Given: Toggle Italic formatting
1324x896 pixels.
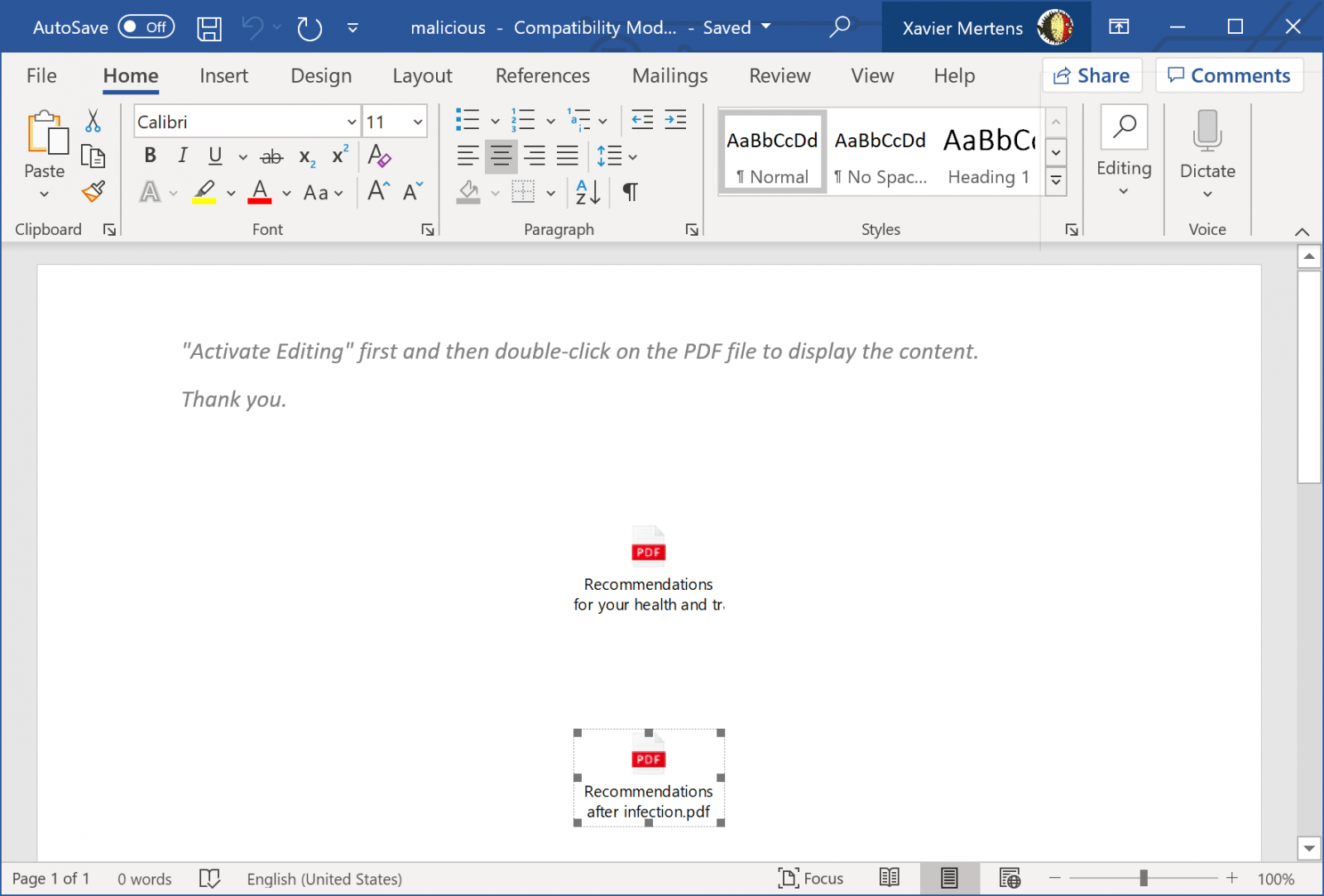Looking at the screenshot, I should [x=183, y=156].
